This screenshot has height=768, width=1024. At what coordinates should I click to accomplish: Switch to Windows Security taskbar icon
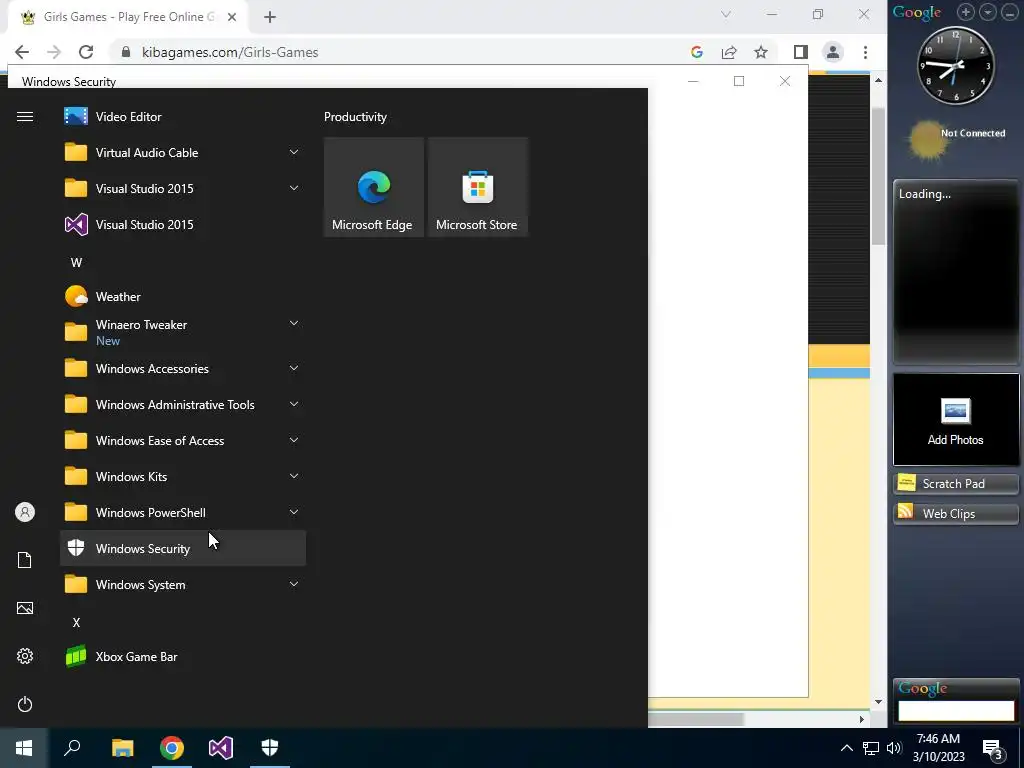(x=270, y=748)
